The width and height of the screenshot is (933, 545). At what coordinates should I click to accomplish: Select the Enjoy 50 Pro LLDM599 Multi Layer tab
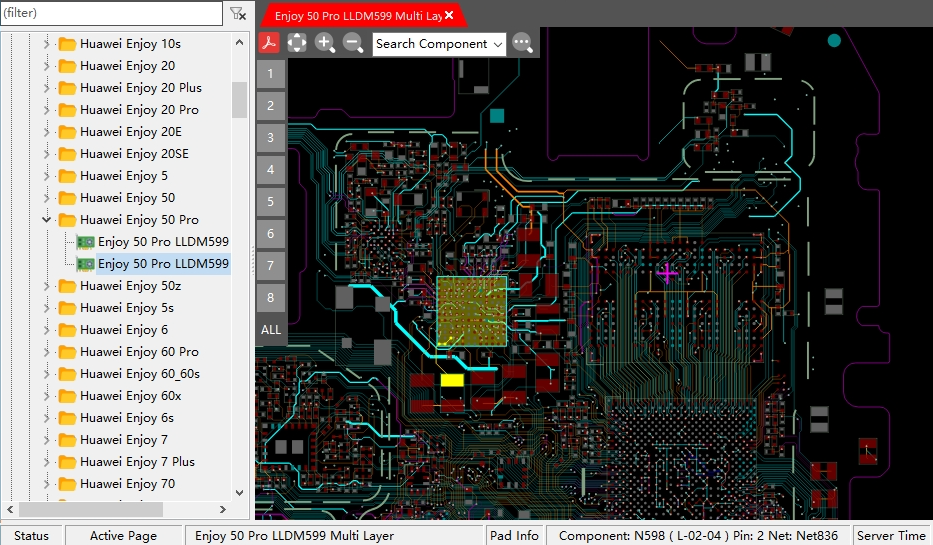[359, 16]
